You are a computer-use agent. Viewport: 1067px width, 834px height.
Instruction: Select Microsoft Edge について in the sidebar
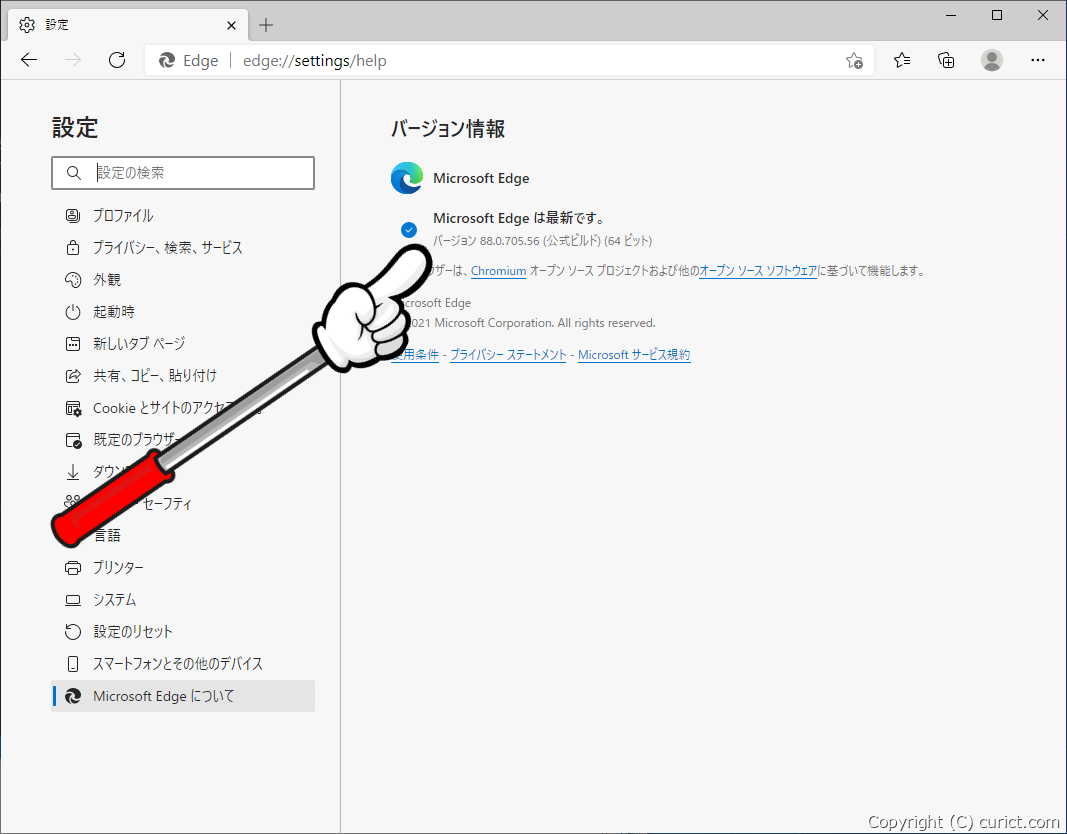click(x=183, y=696)
